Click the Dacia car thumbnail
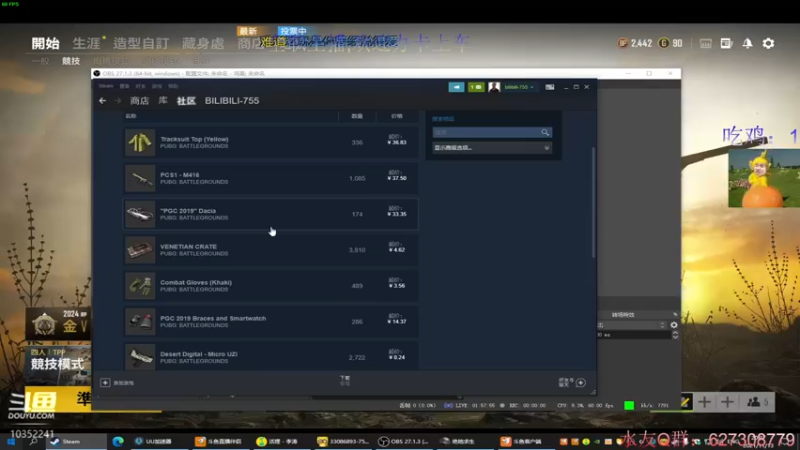Viewport: 800px width, 450px height. tap(140, 214)
